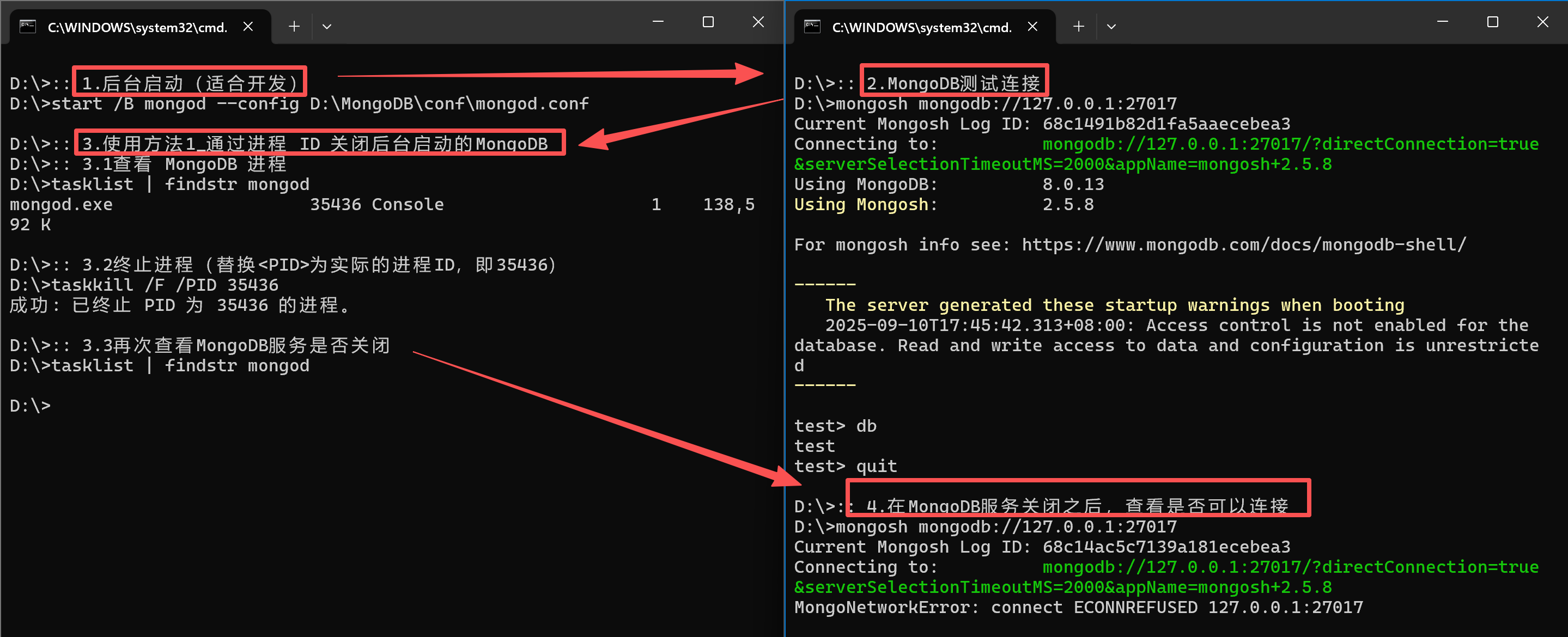The width and height of the screenshot is (1568, 637).
Task: Open a new tab in the left terminal
Action: click(x=294, y=27)
